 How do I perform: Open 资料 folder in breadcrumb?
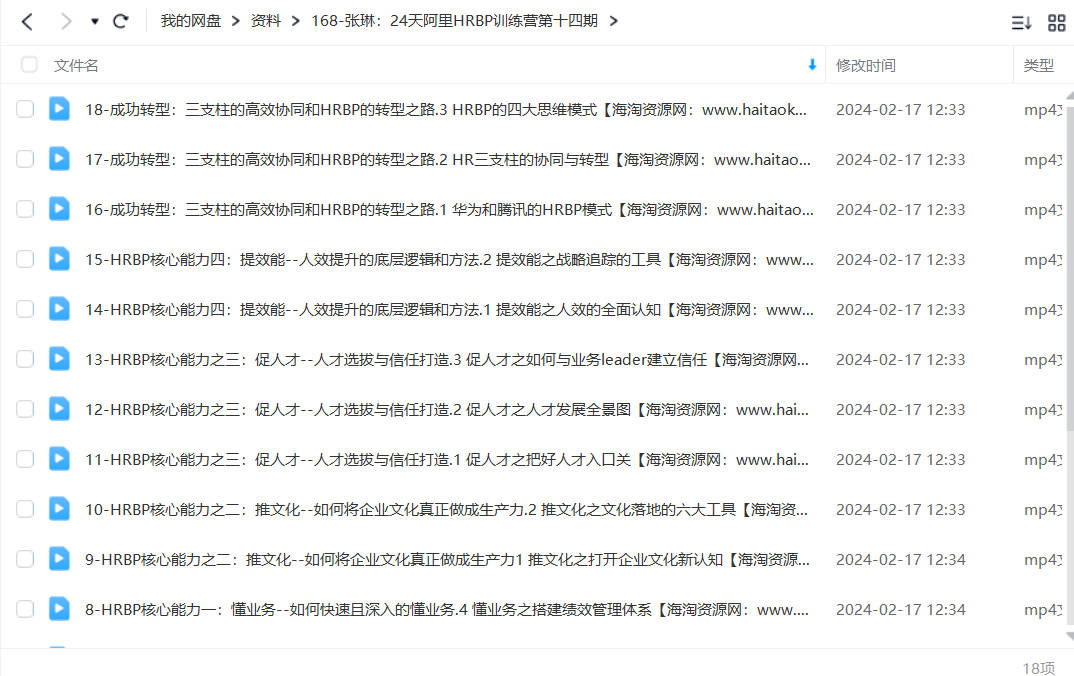266,21
